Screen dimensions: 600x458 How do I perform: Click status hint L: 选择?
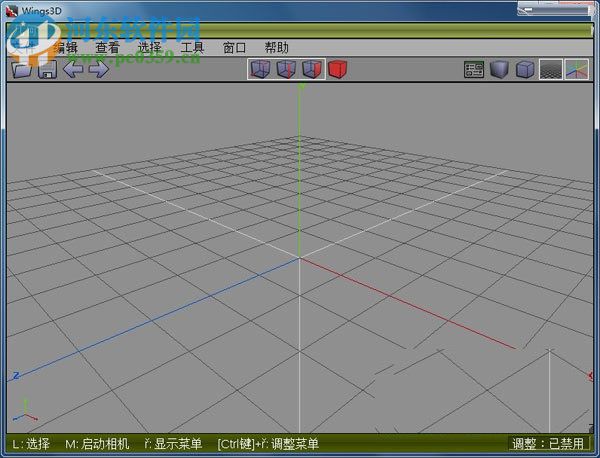[x=31, y=444]
